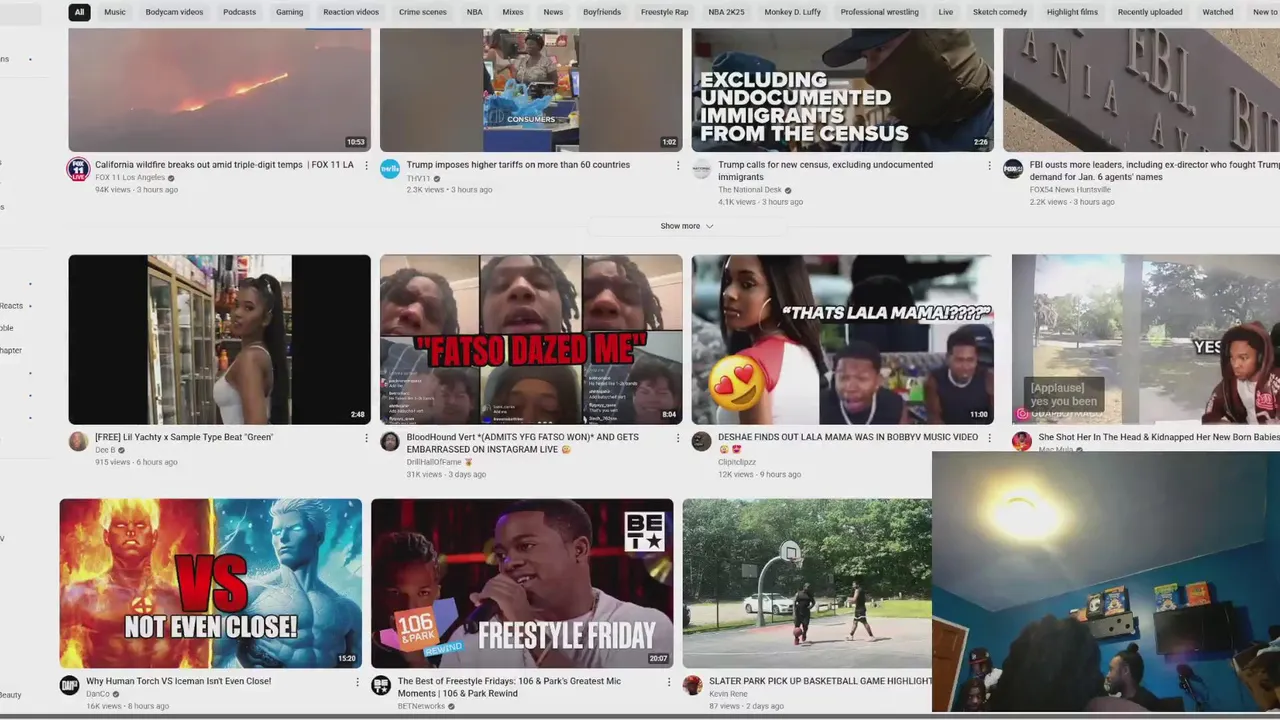Select the NBA 2K25 filter chip
The image size is (1280, 720).
pyautogui.click(x=727, y=12)
